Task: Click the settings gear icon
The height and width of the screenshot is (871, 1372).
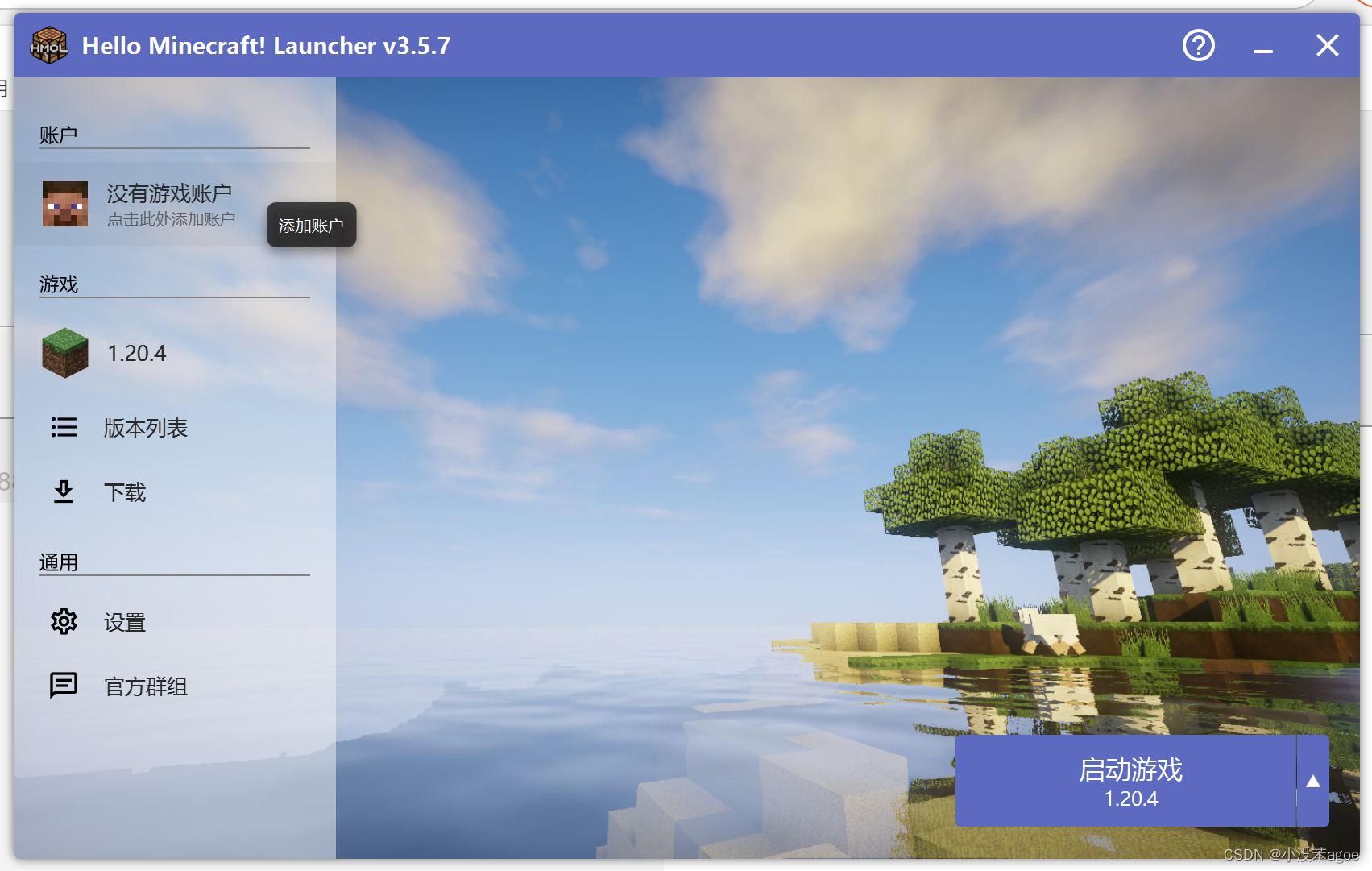Action: tap(64, 621)
